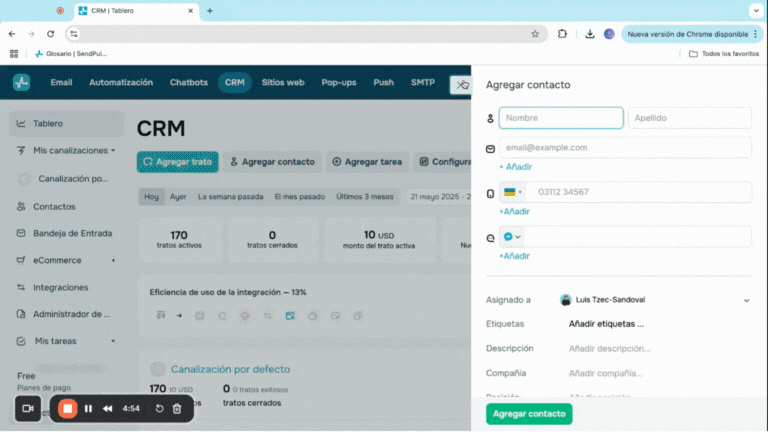Click the Mis tareas checkmark icon
The height and width of the screenshot is (432, 768).
[21, 341]
